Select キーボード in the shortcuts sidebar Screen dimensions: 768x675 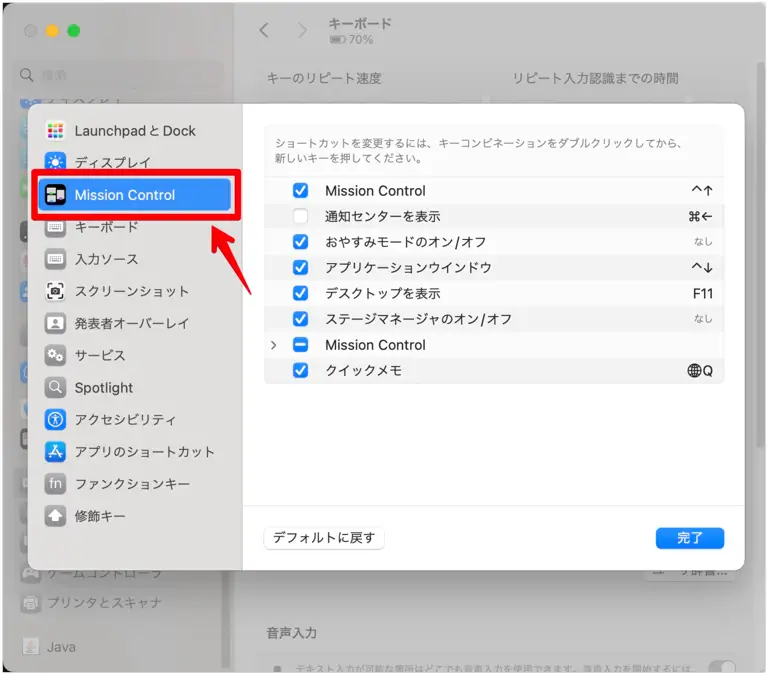point(106,227)
